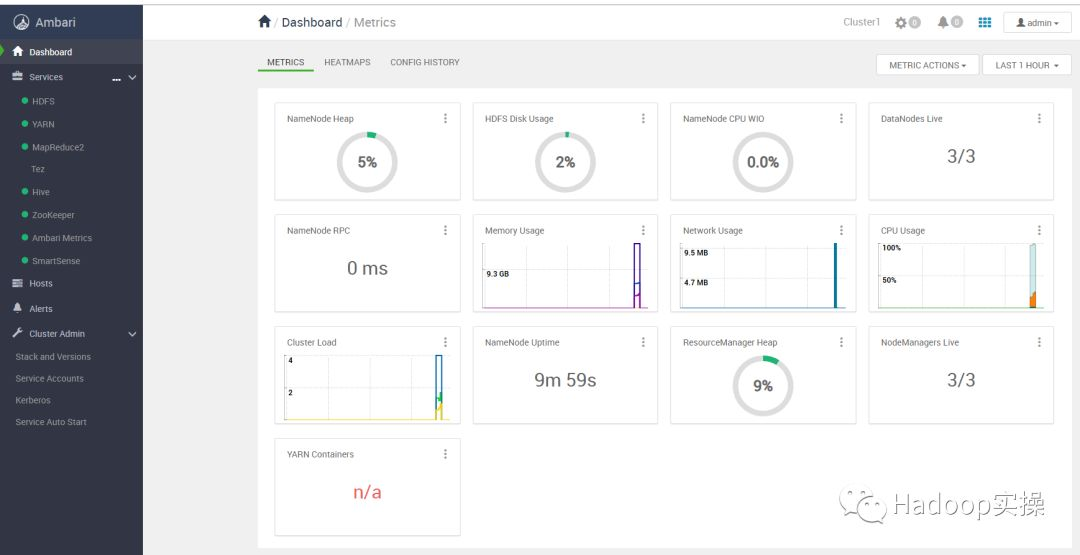Open alerts bell icon in header
1080x555 pixels.
(x=943, y=22)
